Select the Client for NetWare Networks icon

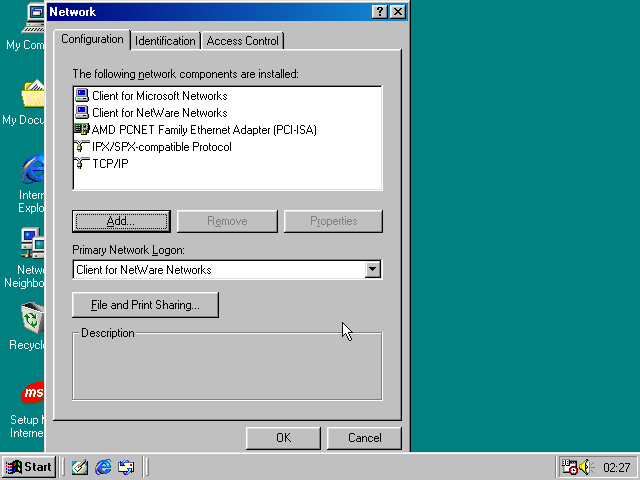[x=82, y=112]
